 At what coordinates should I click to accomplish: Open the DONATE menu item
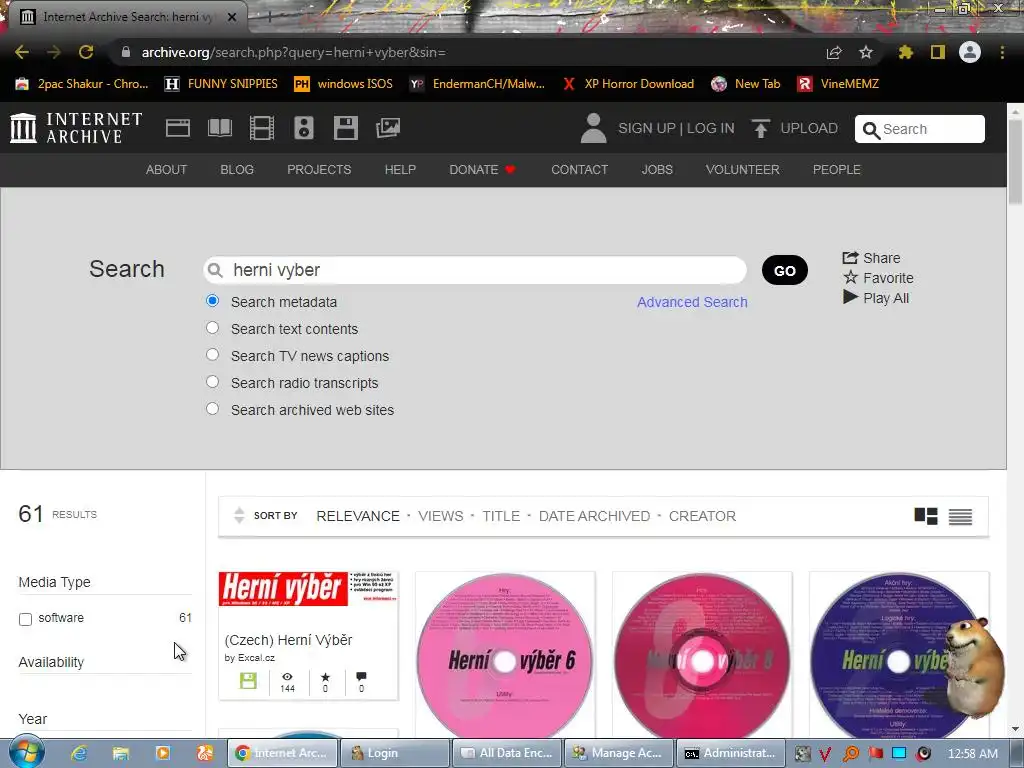tap(482, 170)
